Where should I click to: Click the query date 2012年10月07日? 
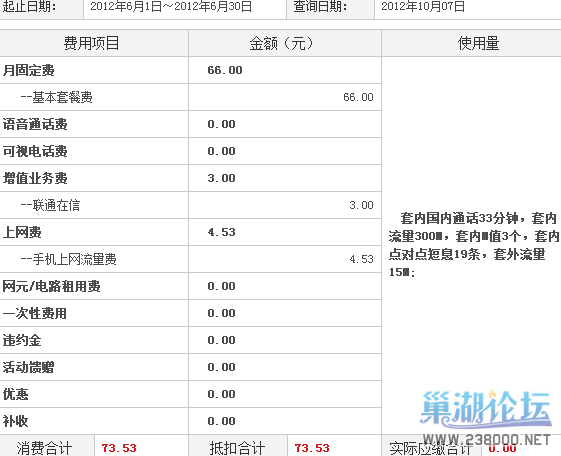point(423,6)
